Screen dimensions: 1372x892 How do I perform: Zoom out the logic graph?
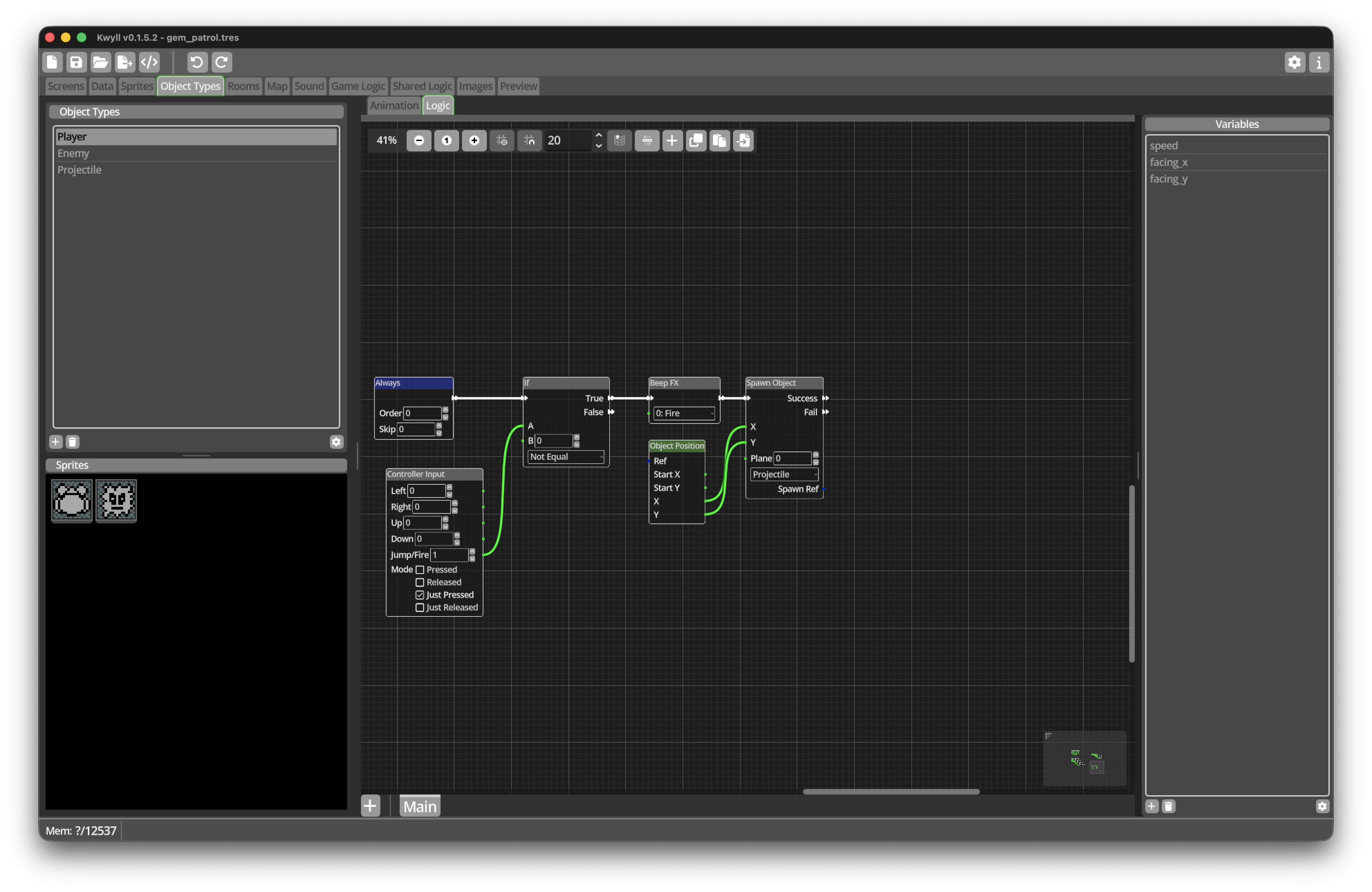[419, 141]
